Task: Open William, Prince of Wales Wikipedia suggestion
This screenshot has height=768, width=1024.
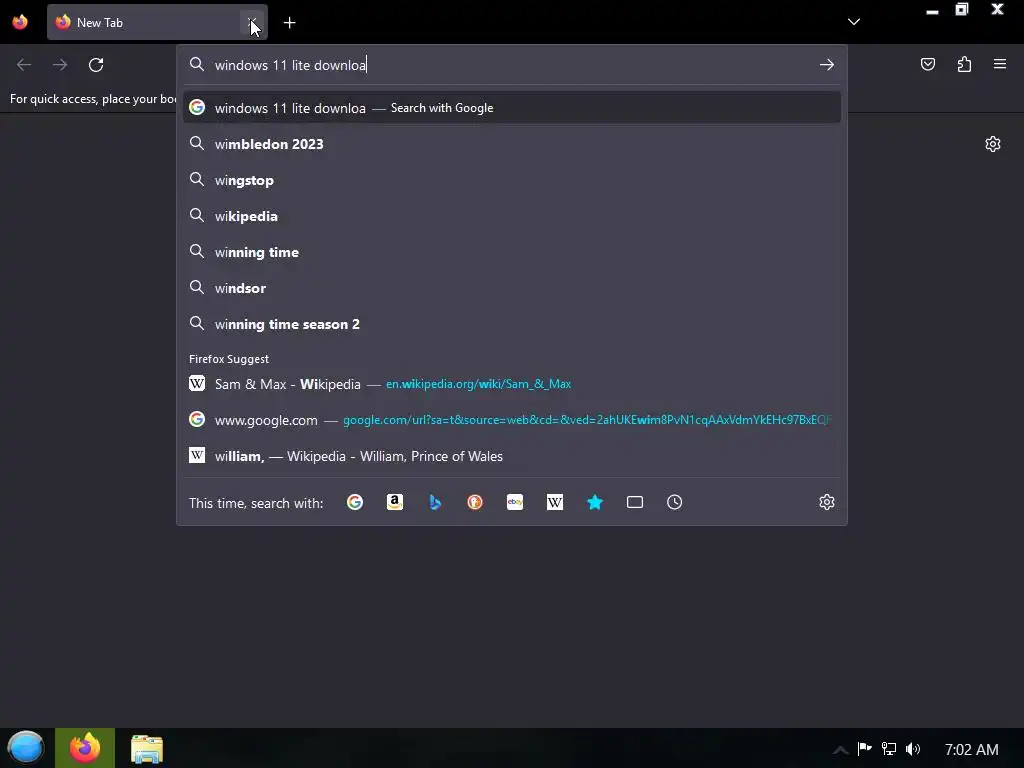Action: [511, 456]
